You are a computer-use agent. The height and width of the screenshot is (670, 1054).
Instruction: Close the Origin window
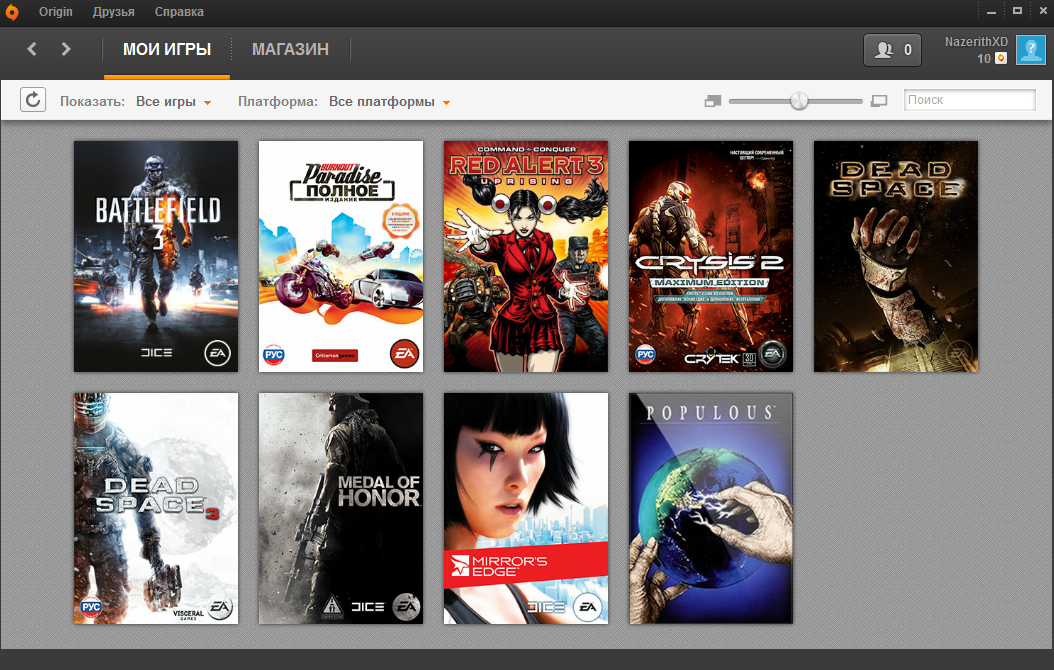(x=1043, y=11)
